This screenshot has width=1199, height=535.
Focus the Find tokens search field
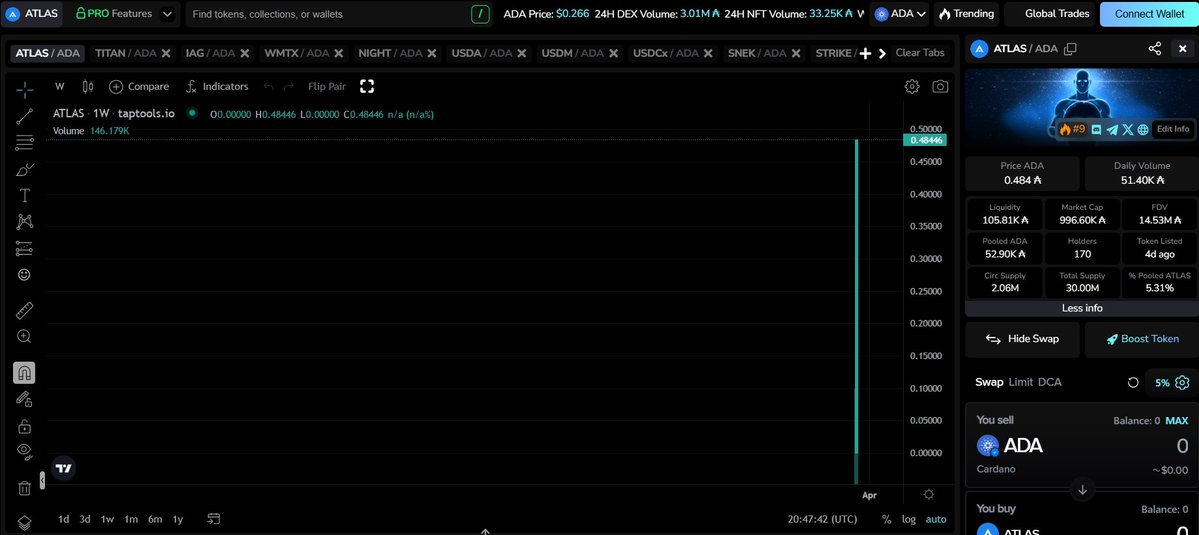[x=329, y=14]
